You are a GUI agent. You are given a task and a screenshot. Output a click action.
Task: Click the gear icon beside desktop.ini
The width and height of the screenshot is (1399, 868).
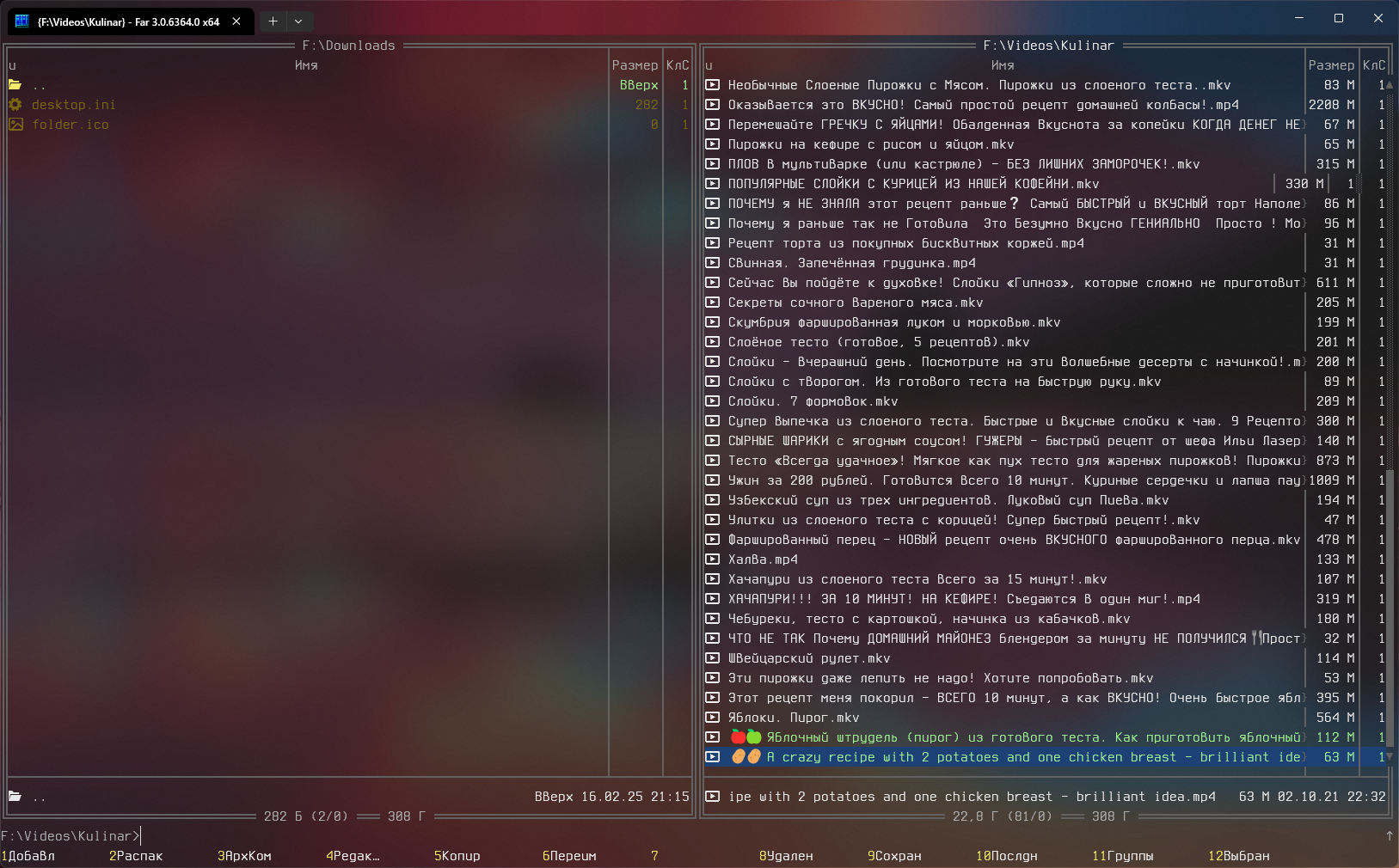(x=15, y=105)
